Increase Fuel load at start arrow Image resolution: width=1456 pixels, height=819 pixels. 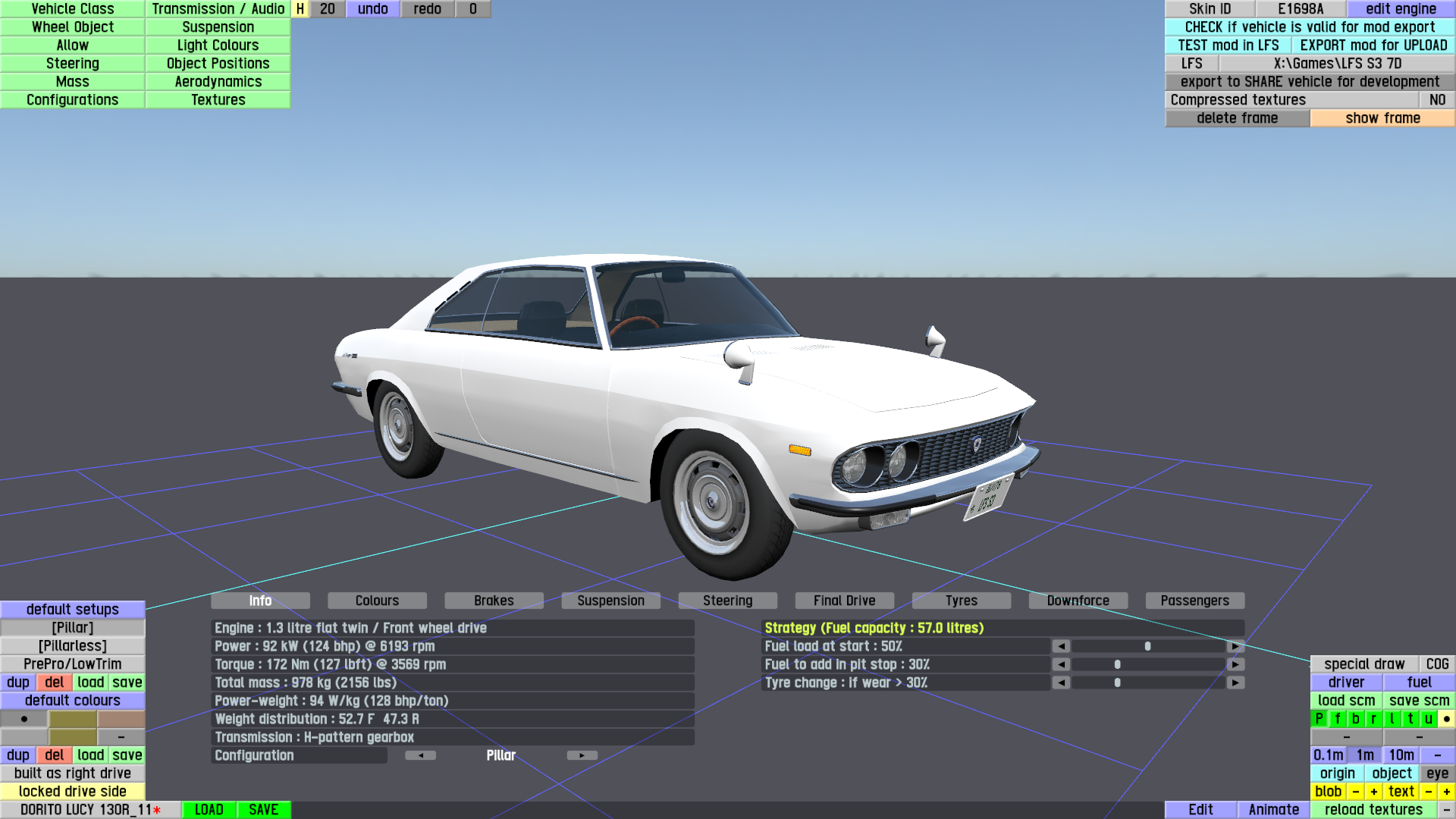tap(1235, 646)
